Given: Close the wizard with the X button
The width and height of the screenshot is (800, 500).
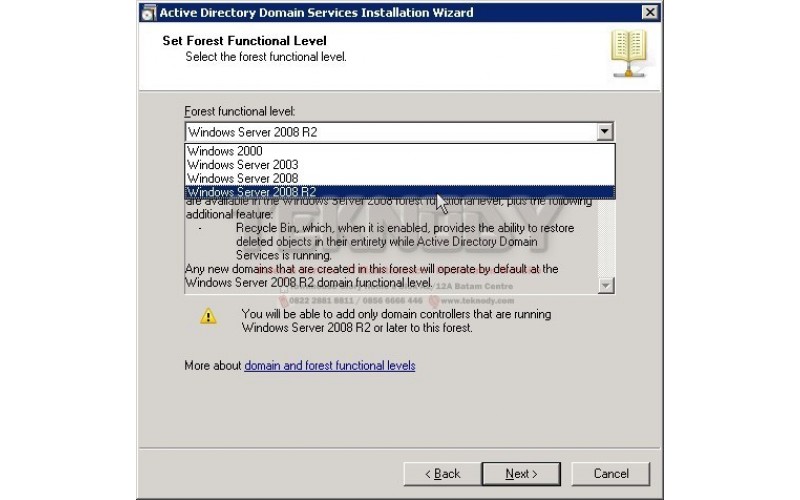Looking at the screenshot, I should pyautogui.click(x=649, y=12).
